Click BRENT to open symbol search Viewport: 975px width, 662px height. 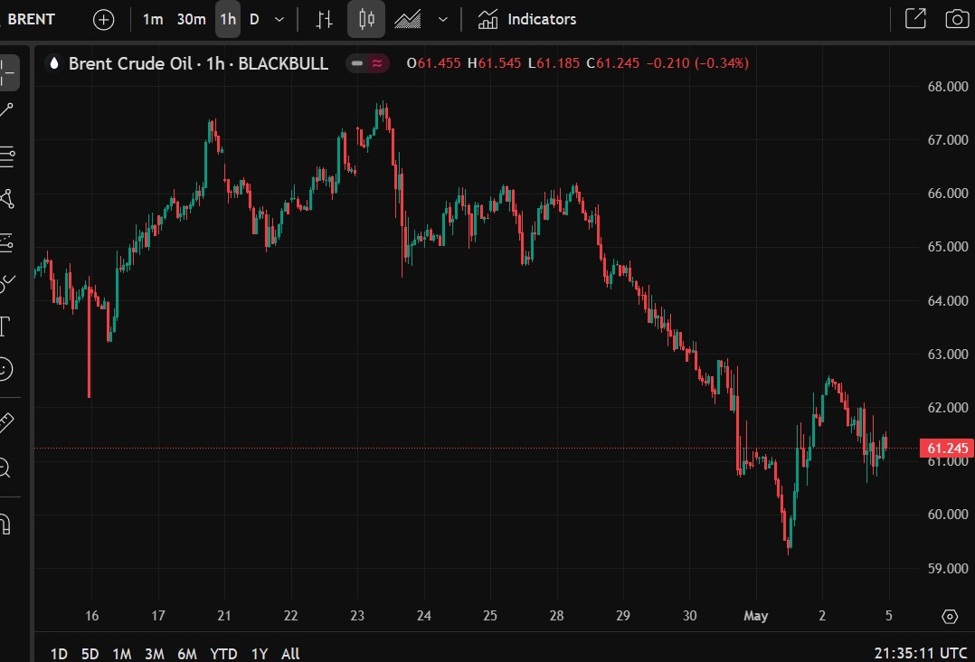[31, 18]
